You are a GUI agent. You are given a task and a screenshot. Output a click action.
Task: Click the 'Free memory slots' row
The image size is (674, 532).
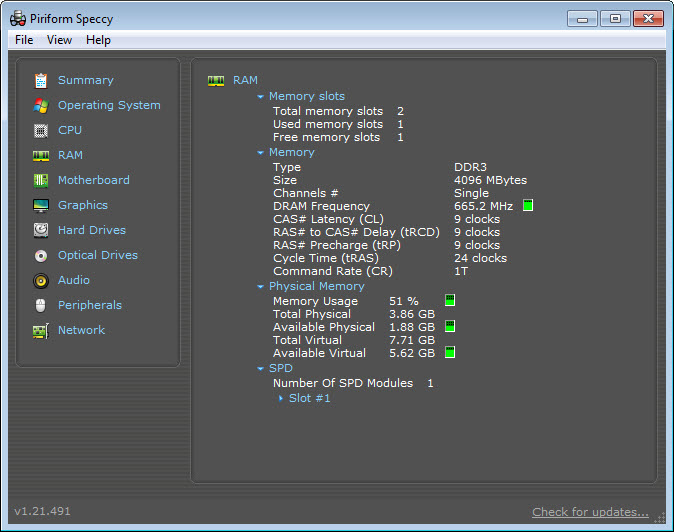339,137
